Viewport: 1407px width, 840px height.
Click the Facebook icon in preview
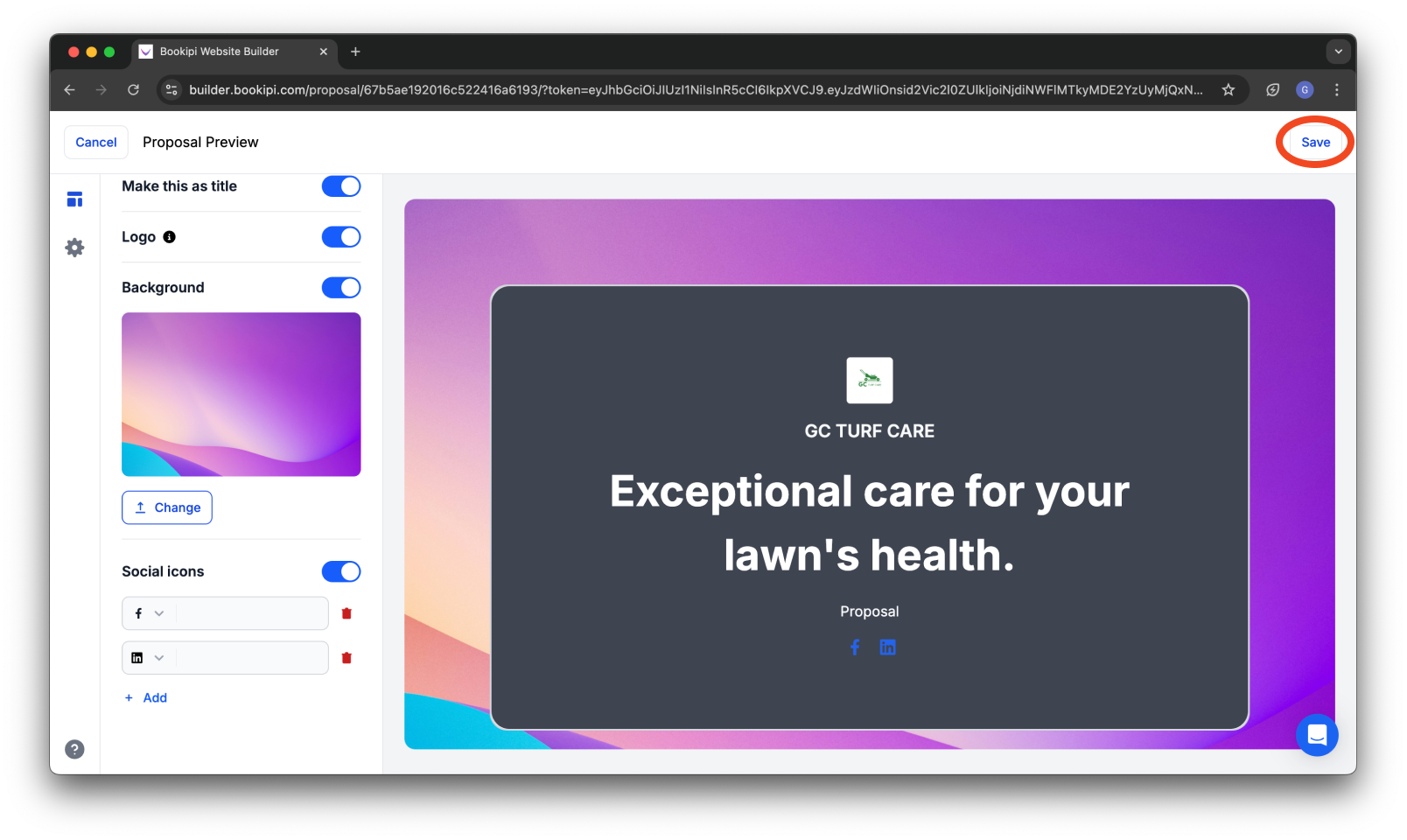pos(855,647)
